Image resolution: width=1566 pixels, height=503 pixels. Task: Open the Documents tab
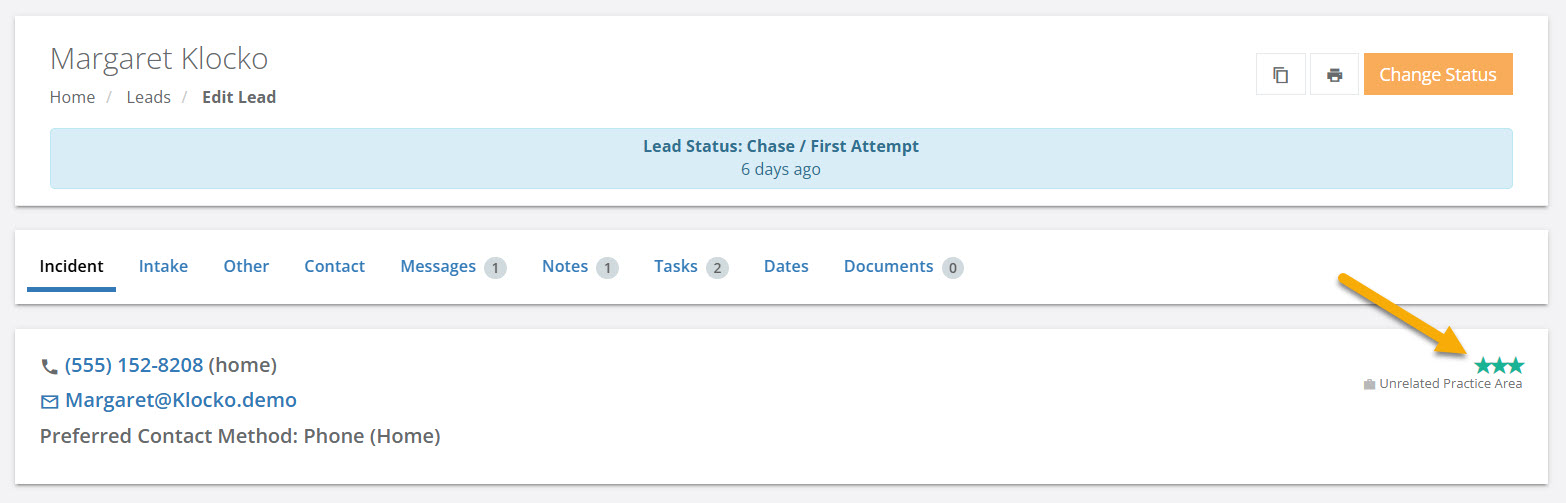(x=903, y=266)
